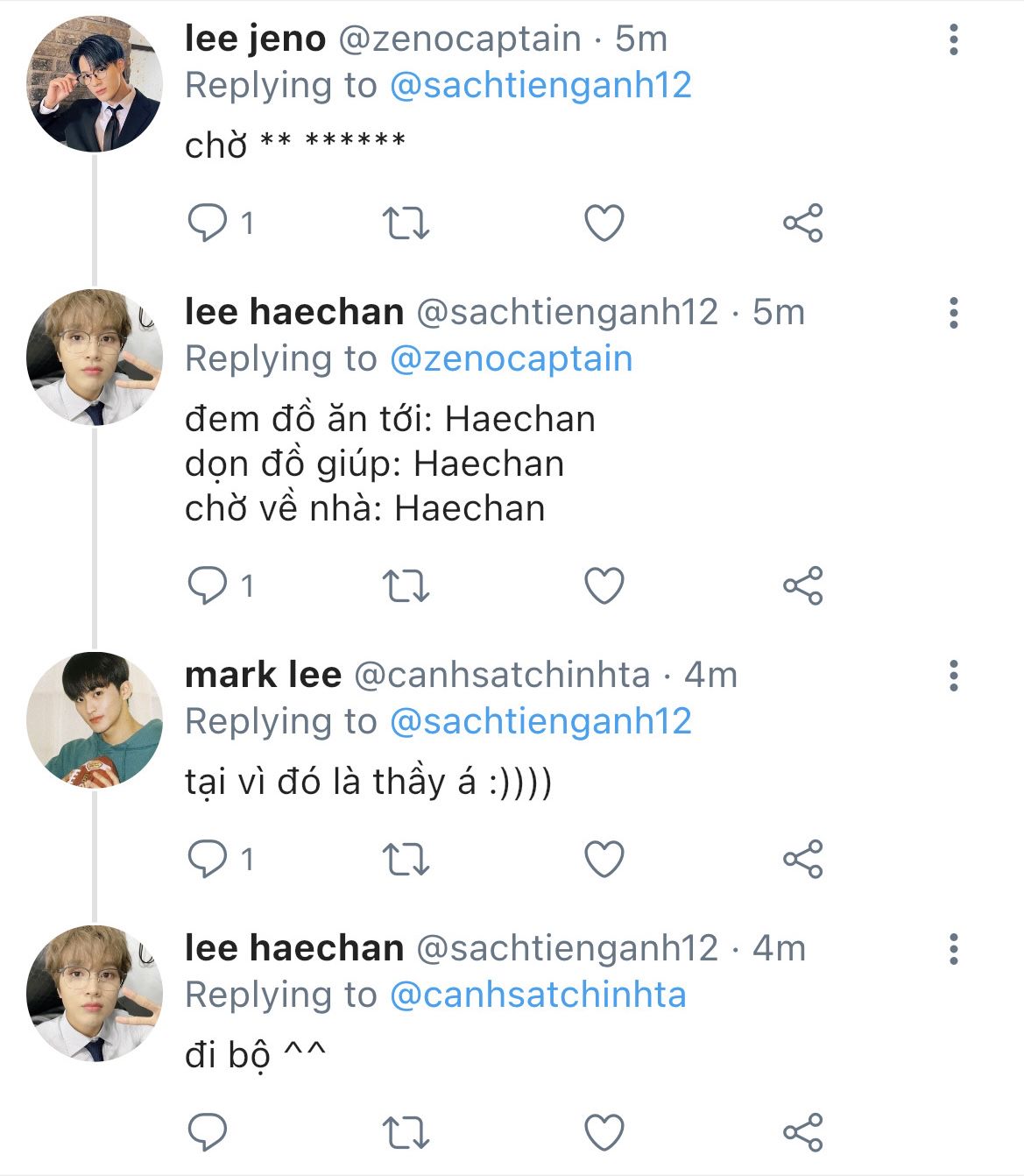Image resolution: width=1024 pixels, height=1176 pixels.
Task: Reply to lee jeno's tweet
Action: point(208,223)
